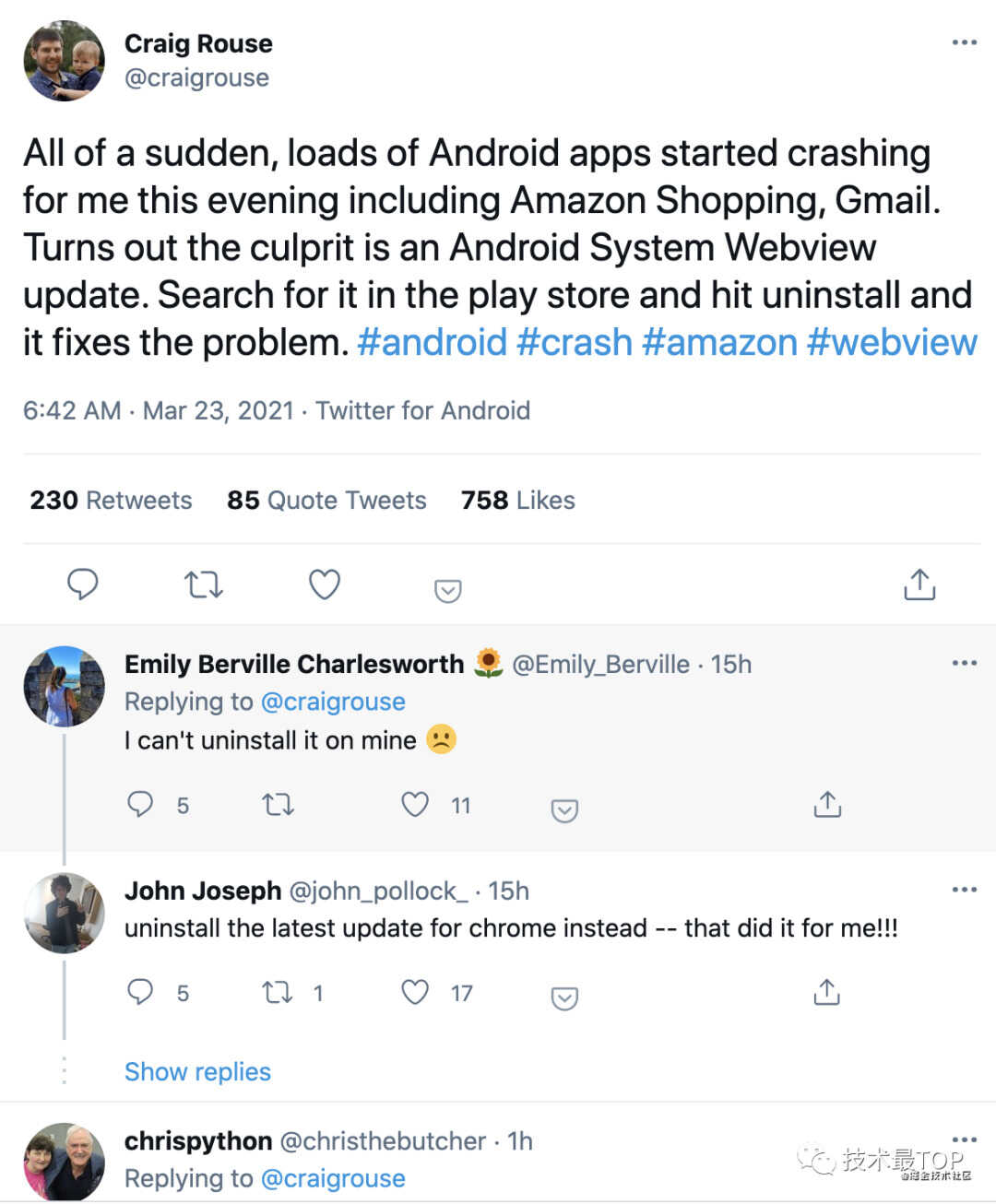The image size is (996, 1204).
Task: Like the main tweet about Android crashes
Action: pos(325,584)
